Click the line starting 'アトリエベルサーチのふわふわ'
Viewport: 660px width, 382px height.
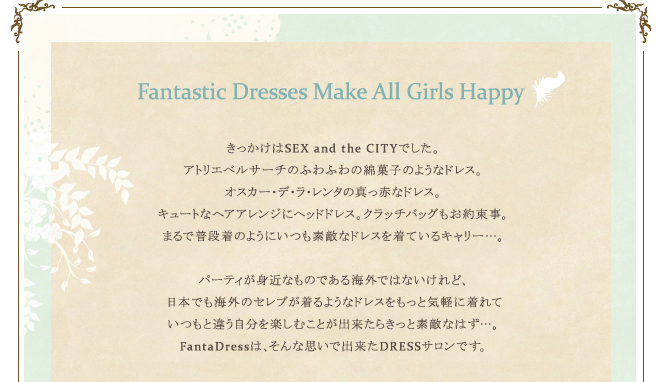pos(333,170)
